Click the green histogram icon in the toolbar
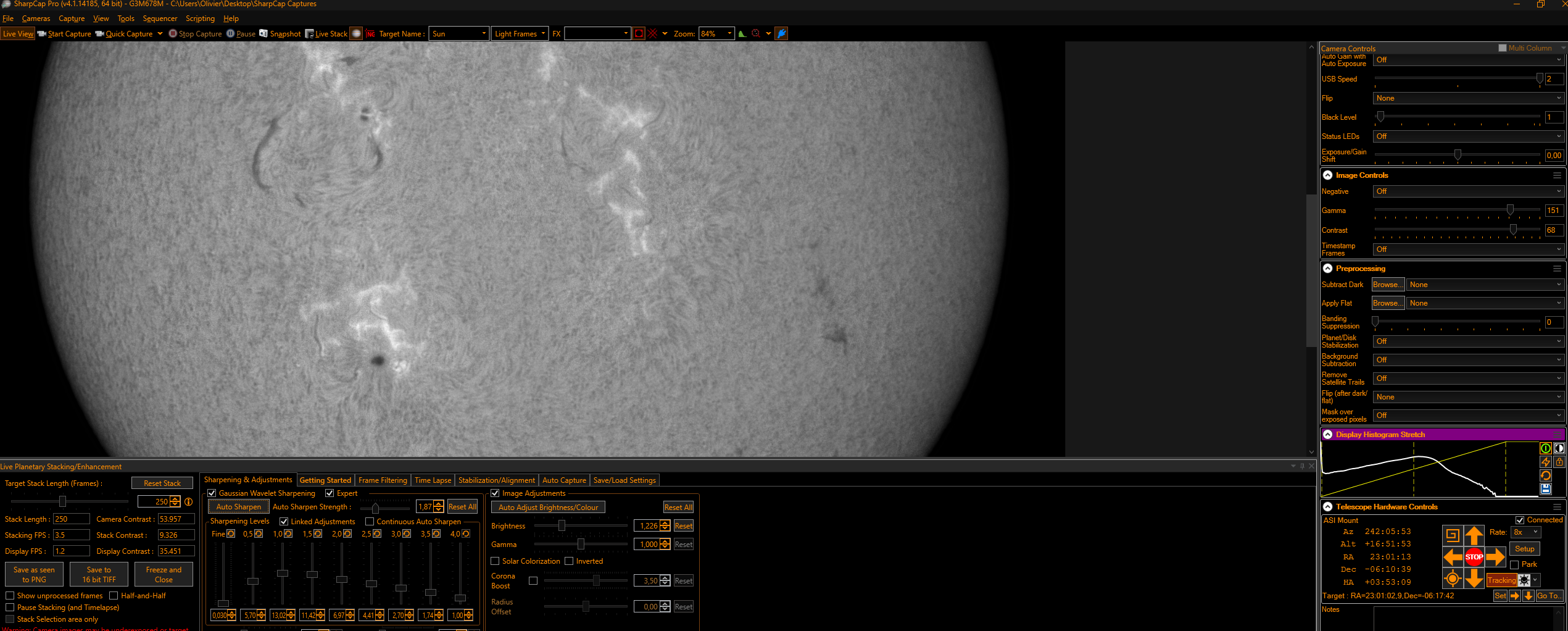The width and height of the screenshot is (1568, 631). click(742, 34)
